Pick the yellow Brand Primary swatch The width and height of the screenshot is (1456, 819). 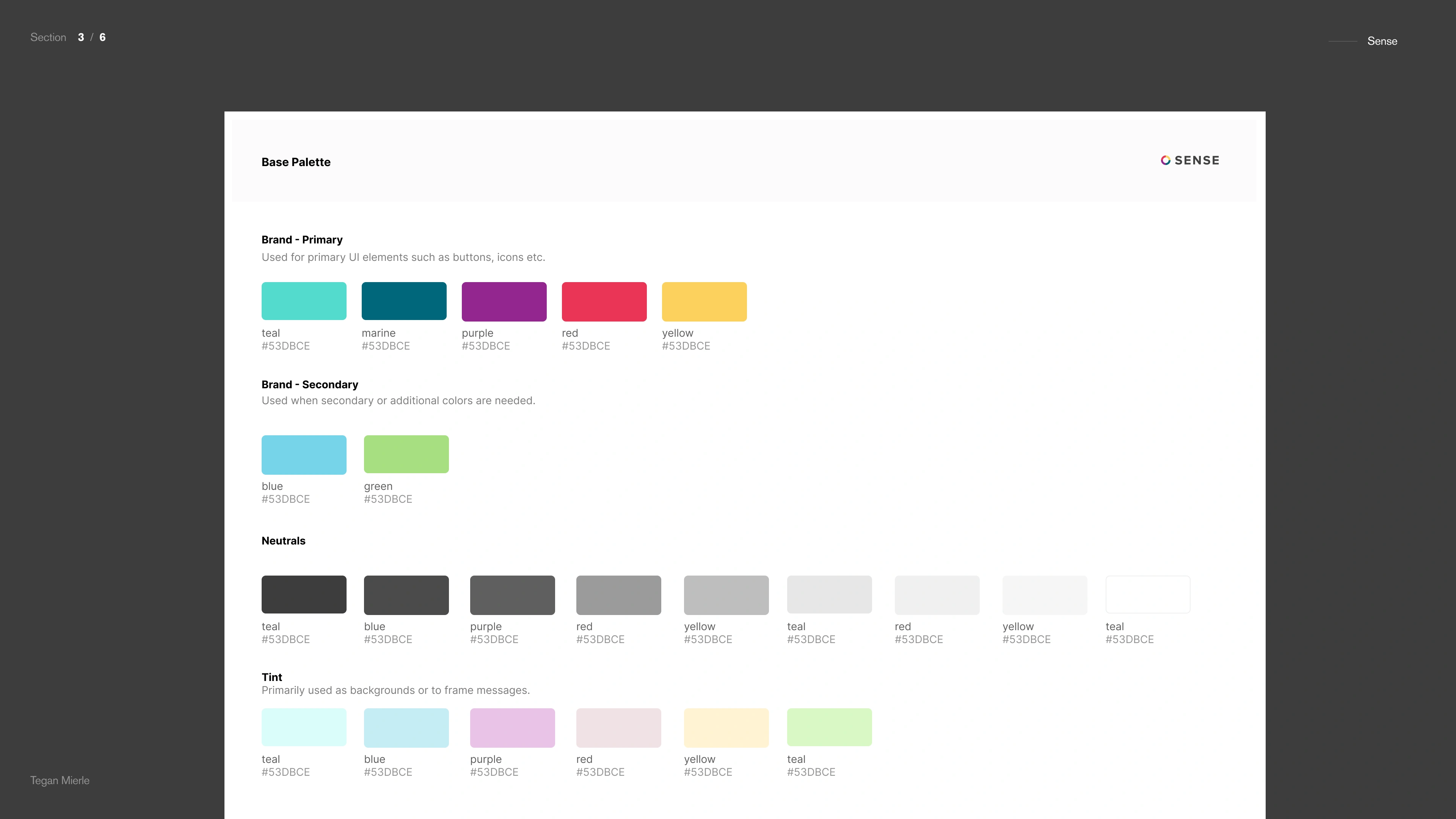pyautogui.click(x=704, y=302)
